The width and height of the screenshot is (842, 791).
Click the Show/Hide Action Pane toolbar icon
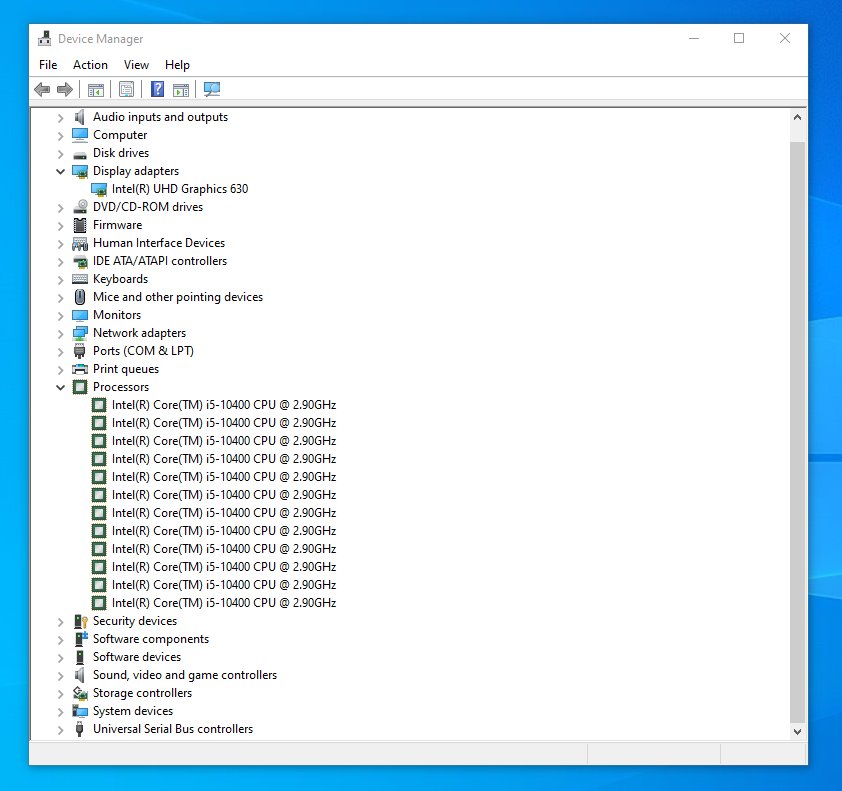click(181, 90)
